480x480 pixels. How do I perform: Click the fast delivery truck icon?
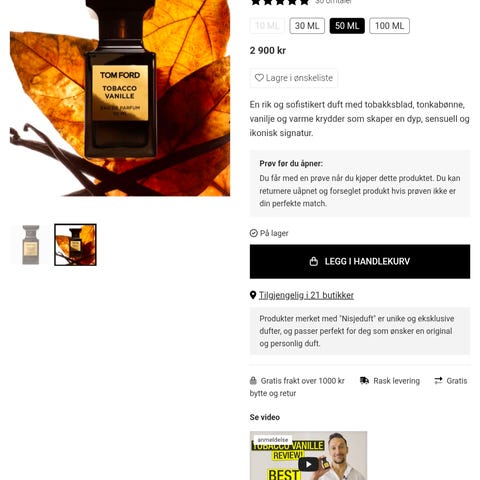tap(365, 381)
